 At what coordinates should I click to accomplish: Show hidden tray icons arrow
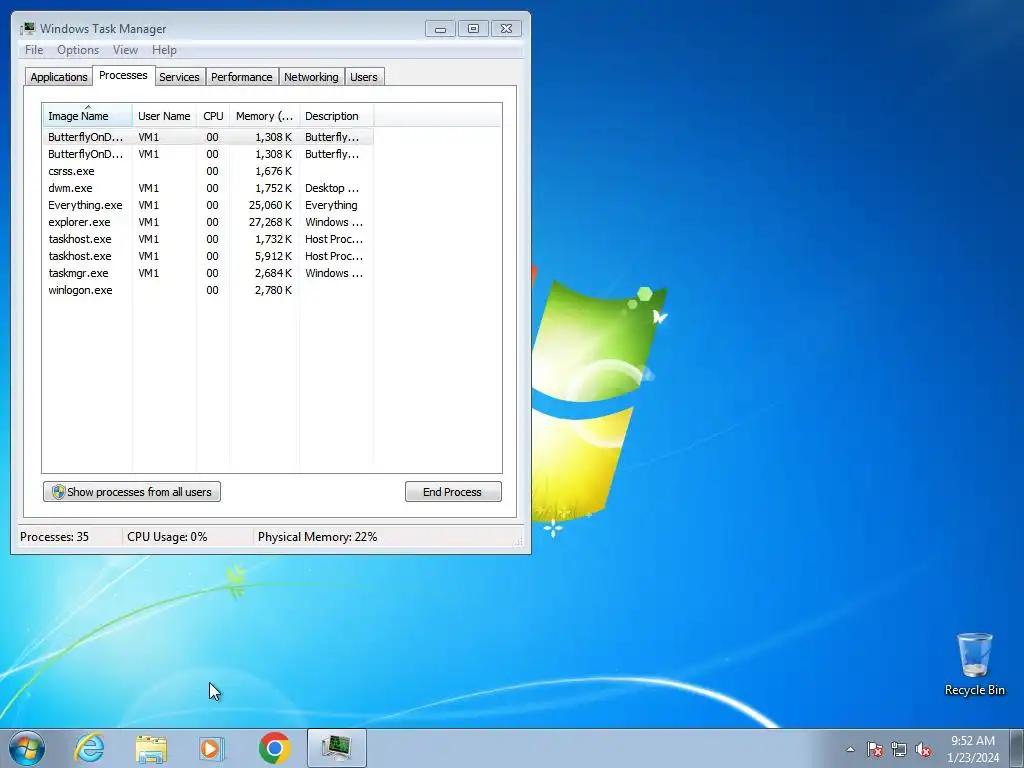(850, 749)
